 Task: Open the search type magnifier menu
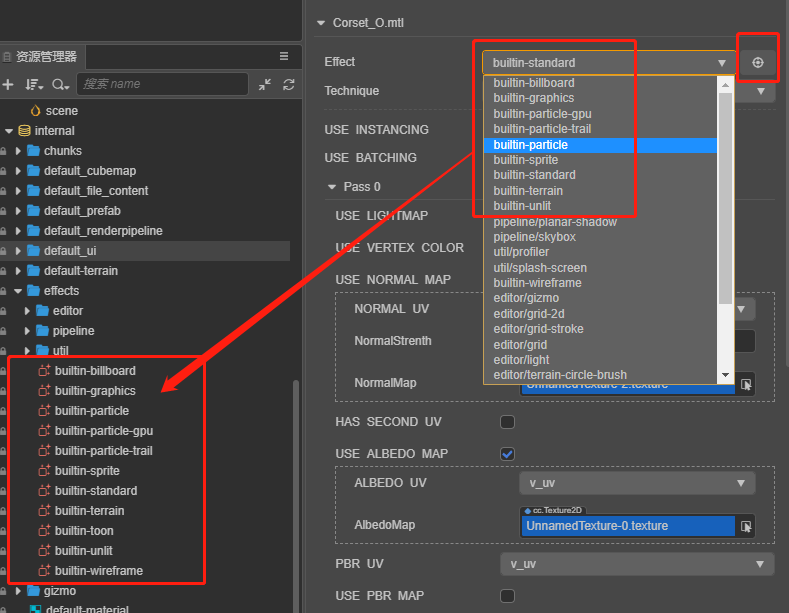(x=60, y=85)
